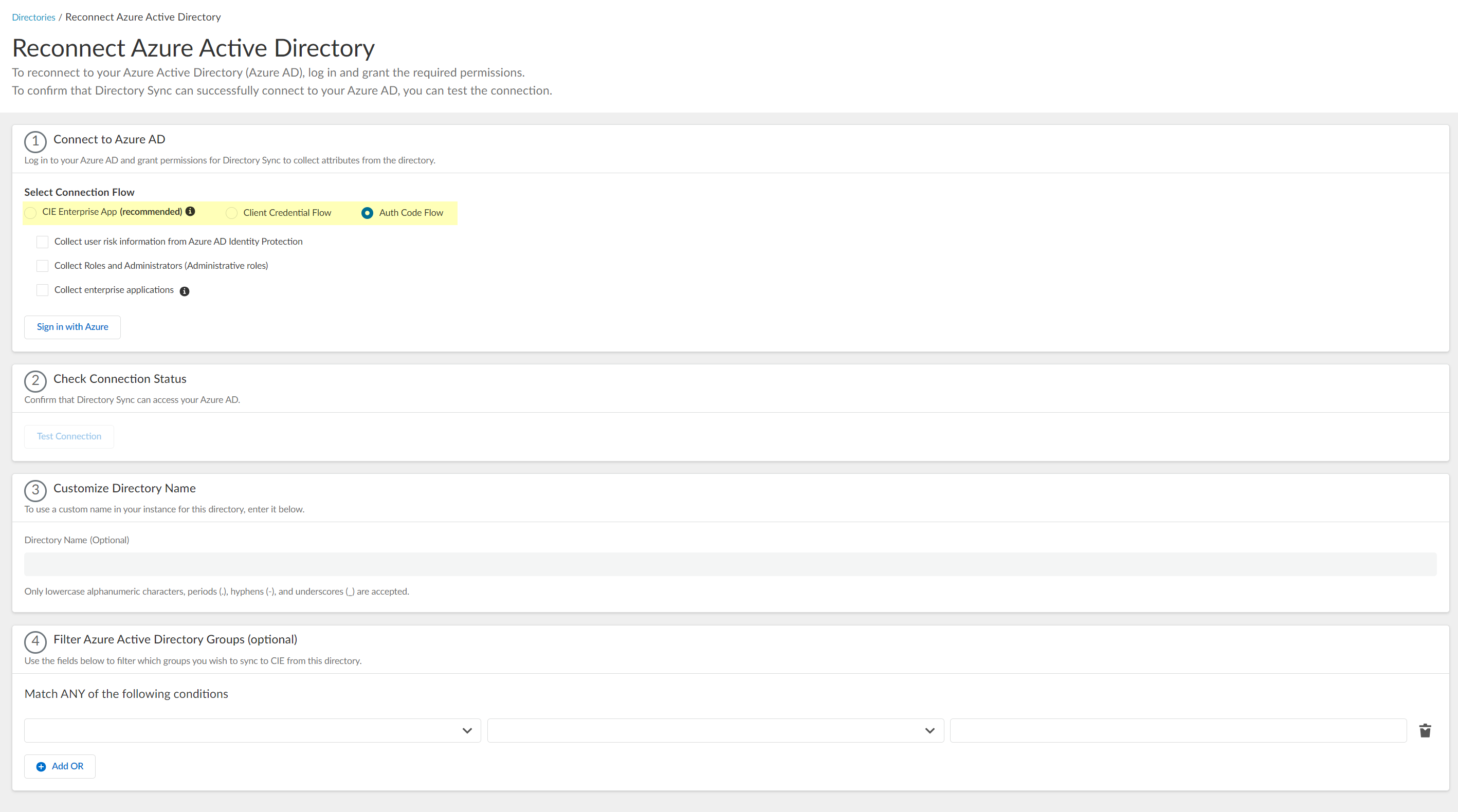
Task: Select Client Credential Flow radio option
Action: tap(231, 213)
